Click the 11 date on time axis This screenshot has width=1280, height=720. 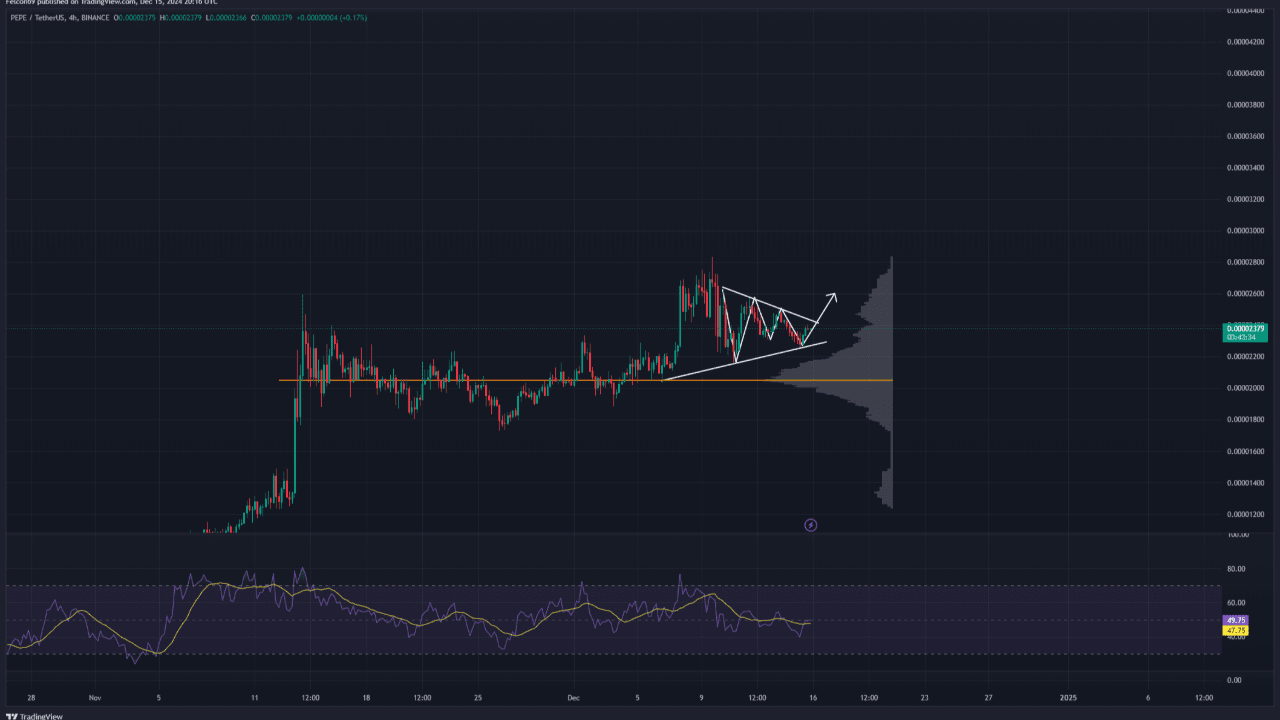[254, 698]
